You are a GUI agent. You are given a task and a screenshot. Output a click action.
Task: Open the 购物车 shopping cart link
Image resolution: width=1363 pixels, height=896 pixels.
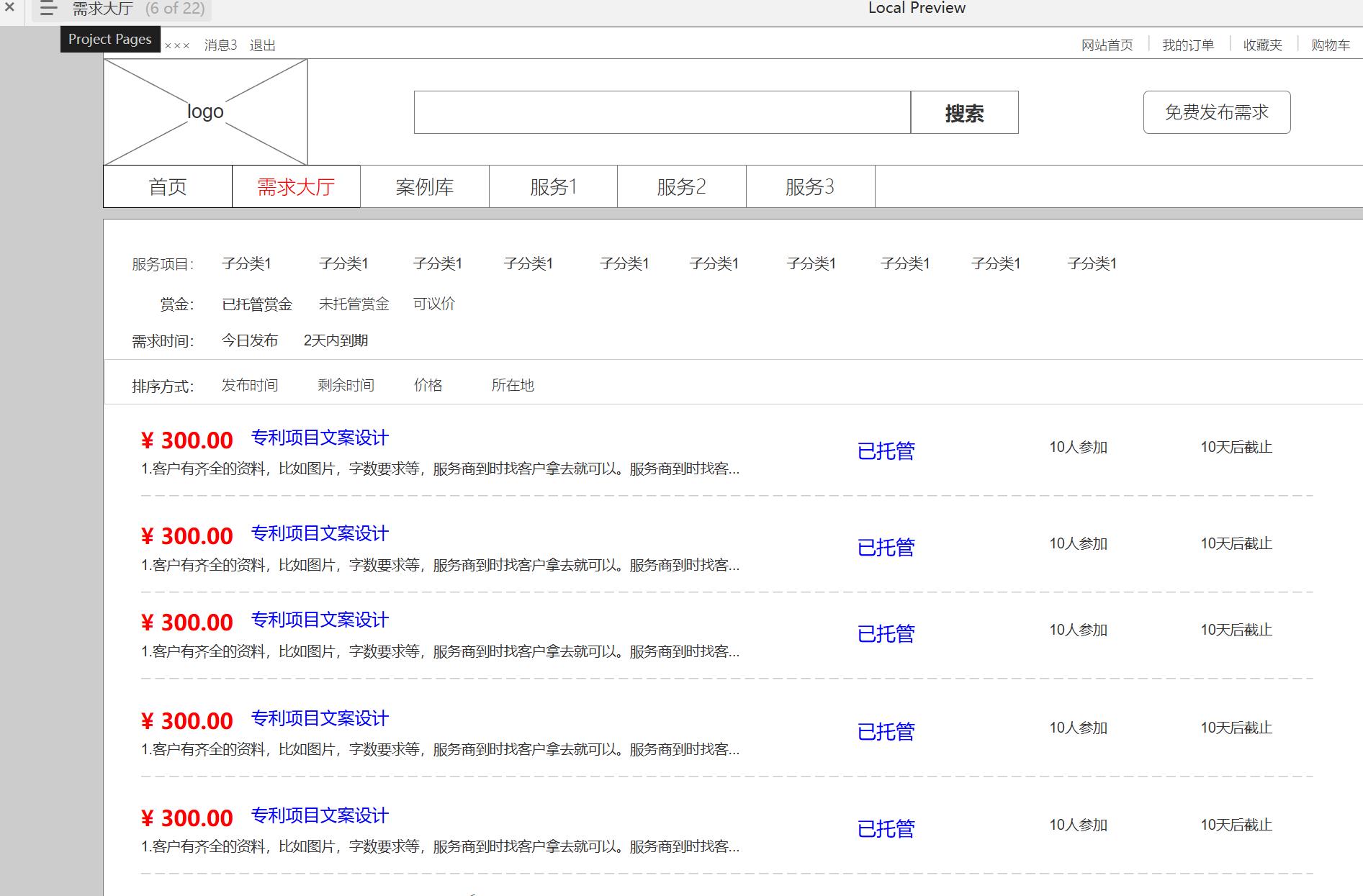click(1331, 45)
